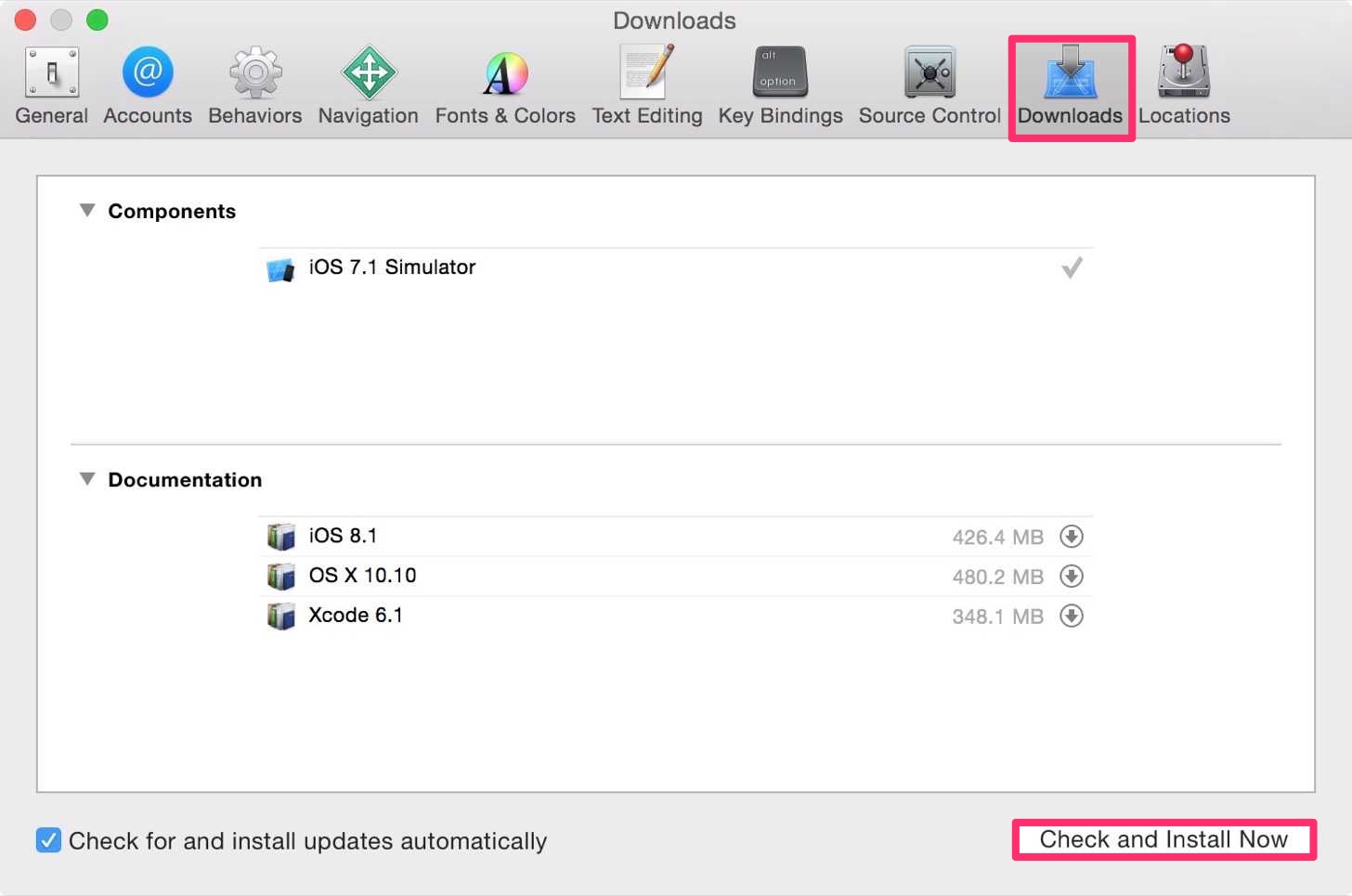Click the iOS 7.1 Simulator component icon
This screenshot has width=1352, height=896.
pyautogui.click(x=280, y=269)
